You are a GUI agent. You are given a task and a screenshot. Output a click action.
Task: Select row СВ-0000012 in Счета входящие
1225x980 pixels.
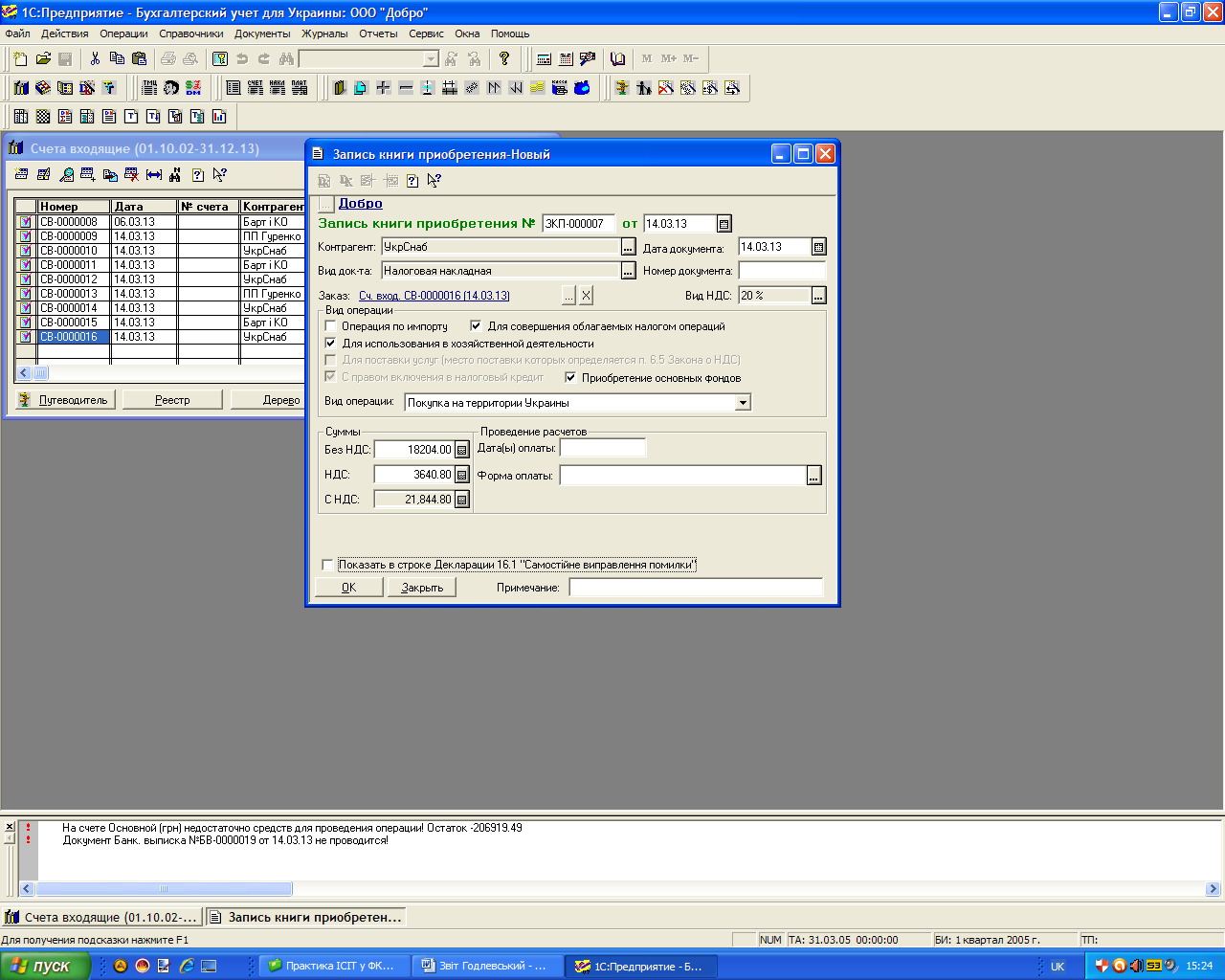pos(159,279)
